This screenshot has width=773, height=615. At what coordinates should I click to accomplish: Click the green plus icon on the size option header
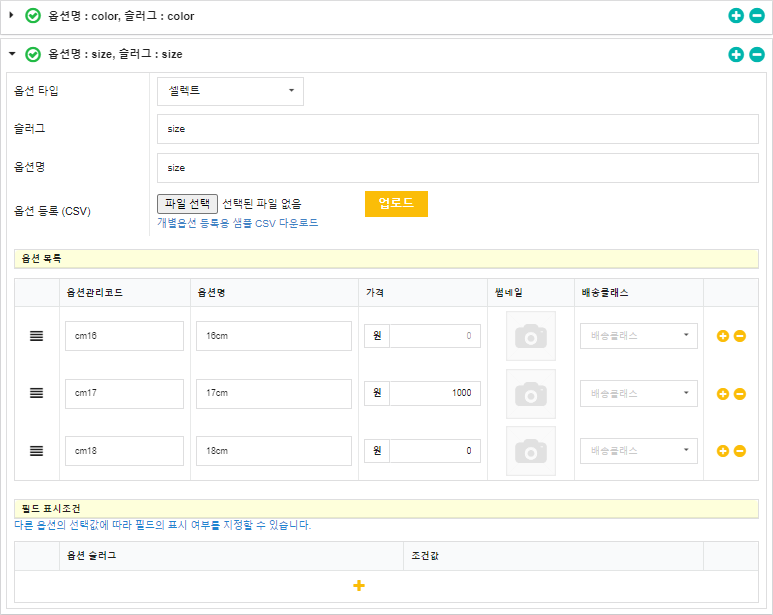[x=736, y=54]
